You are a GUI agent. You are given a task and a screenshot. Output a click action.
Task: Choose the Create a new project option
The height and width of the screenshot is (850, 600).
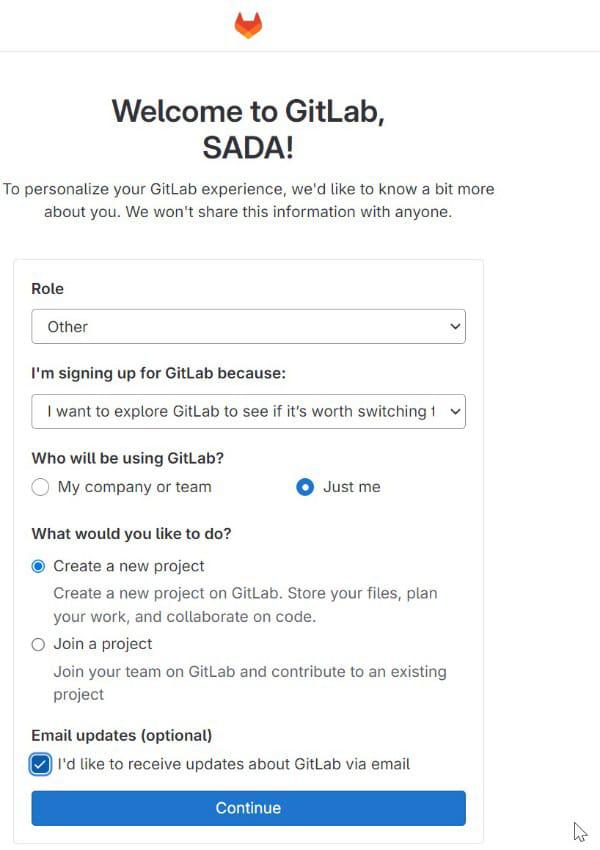39,566
